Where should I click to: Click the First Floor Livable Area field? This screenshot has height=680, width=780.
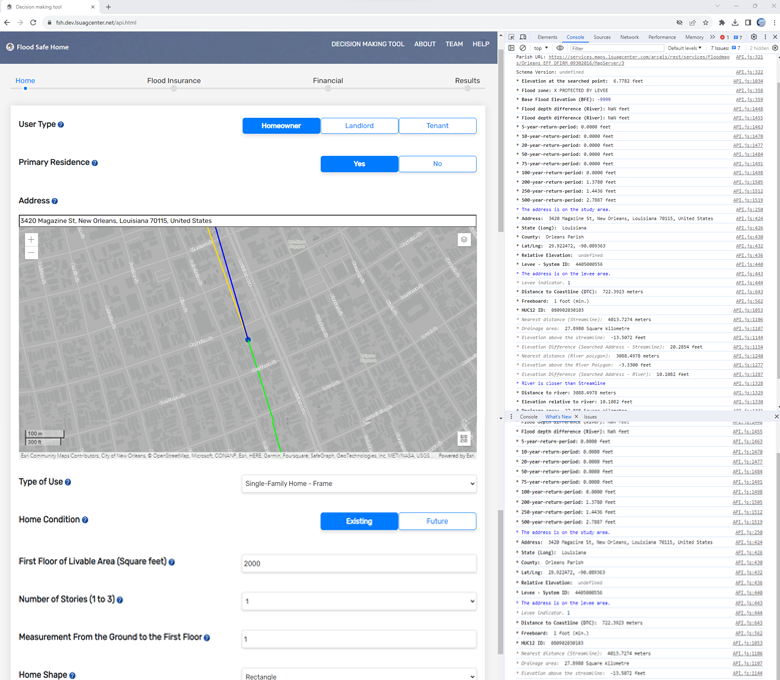click(x=359, y=564)
